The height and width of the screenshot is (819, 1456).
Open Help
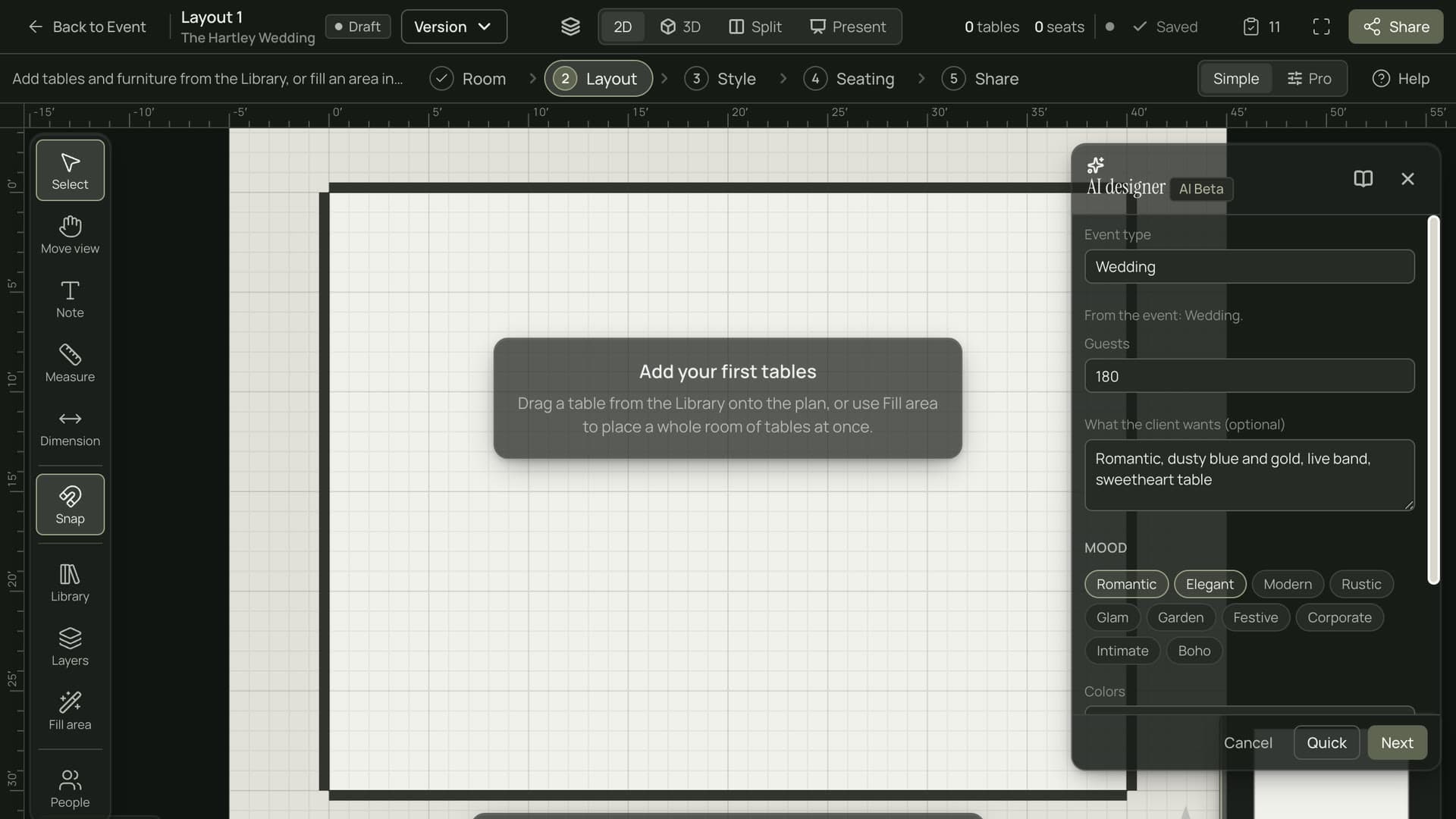(x=1401, y=79)
